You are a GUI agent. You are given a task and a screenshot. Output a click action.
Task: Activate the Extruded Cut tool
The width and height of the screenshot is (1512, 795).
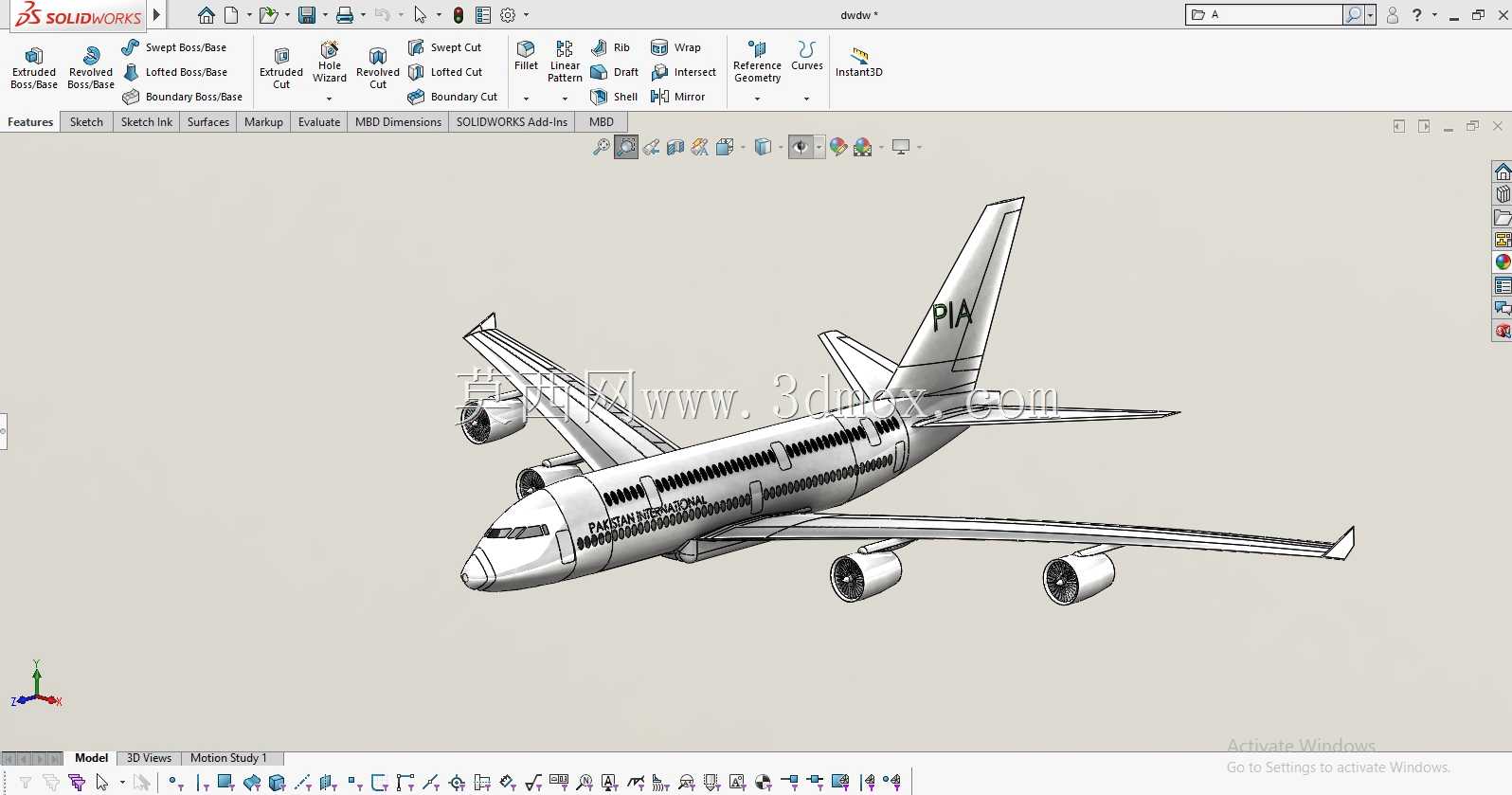[x=281, y=67]
